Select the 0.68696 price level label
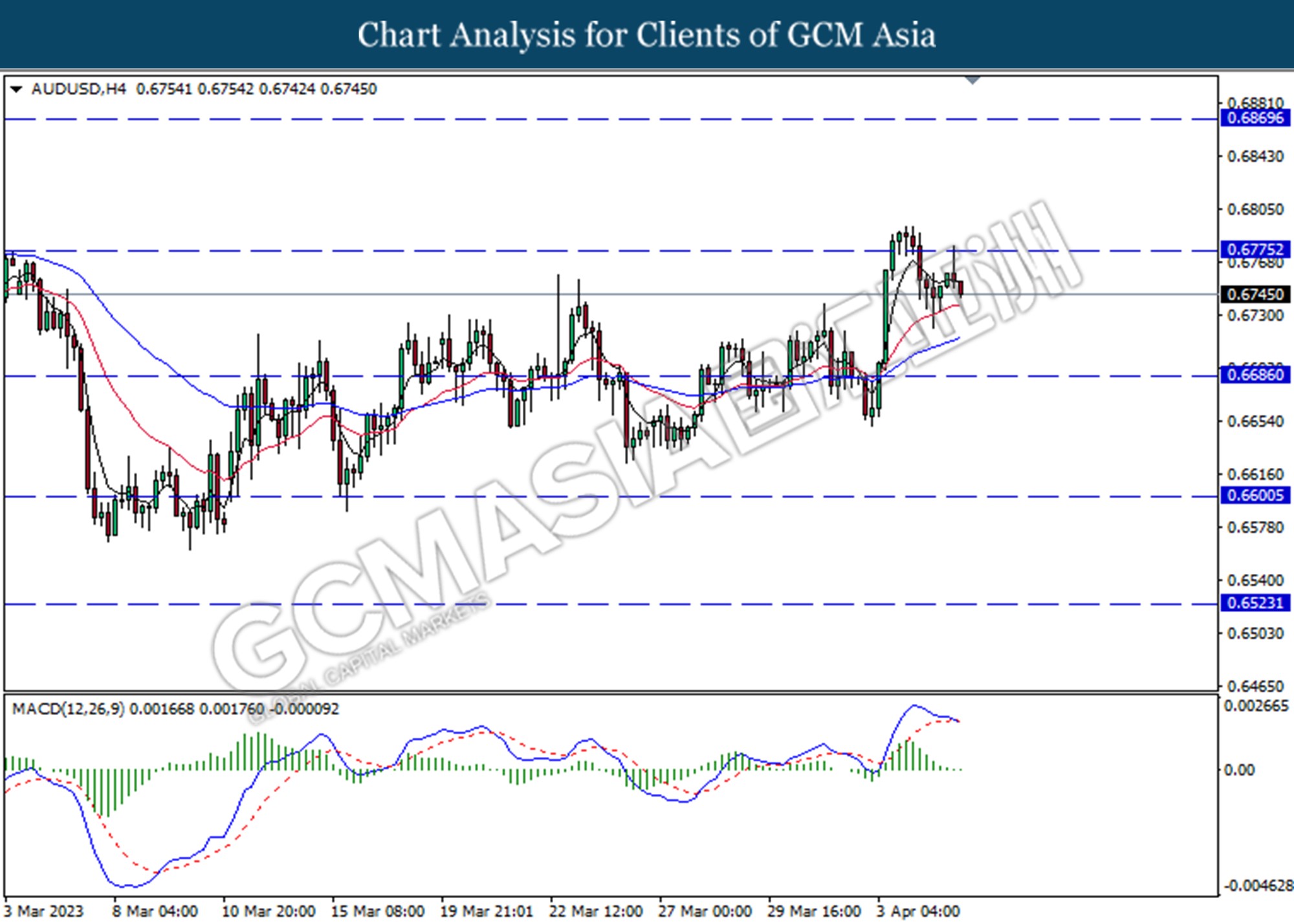This screenshot has width=1294, height=924. coord(1255,118)
